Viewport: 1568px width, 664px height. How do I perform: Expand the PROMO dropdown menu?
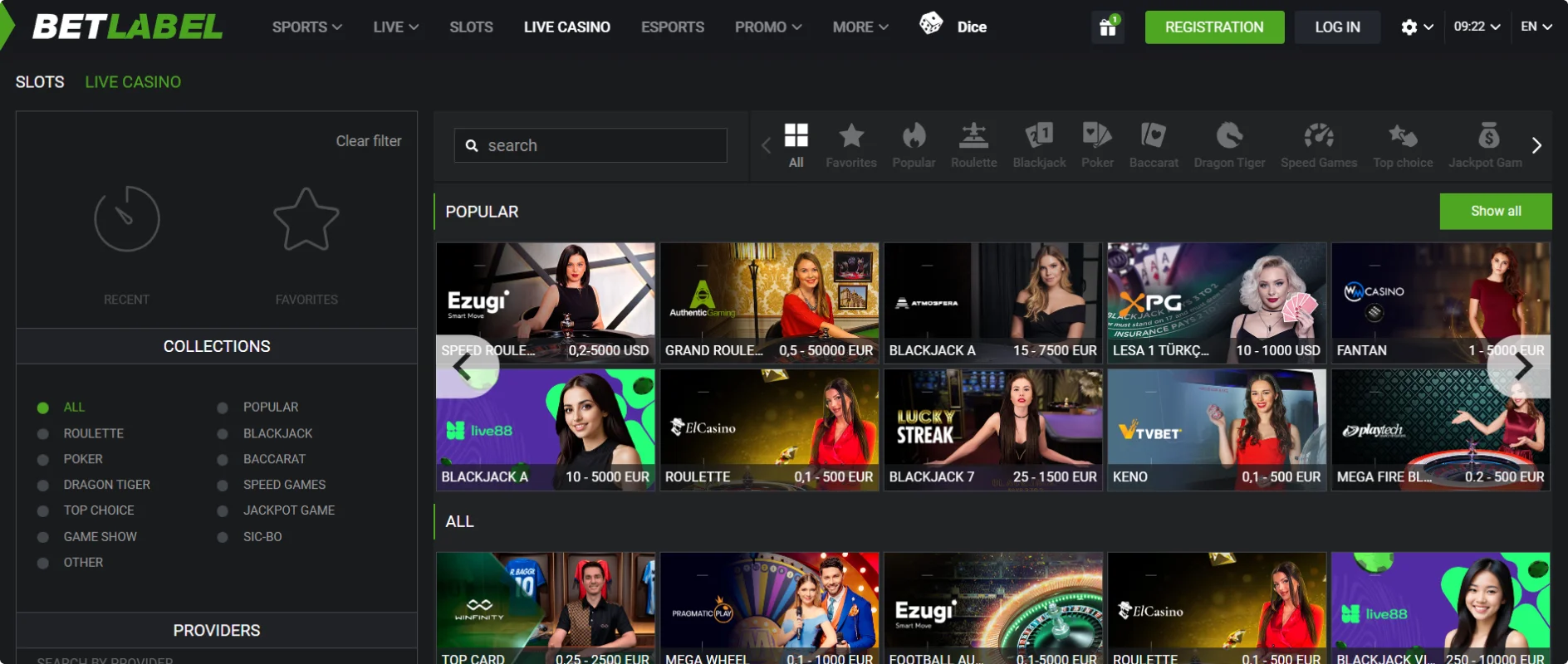tap(768, 27)
